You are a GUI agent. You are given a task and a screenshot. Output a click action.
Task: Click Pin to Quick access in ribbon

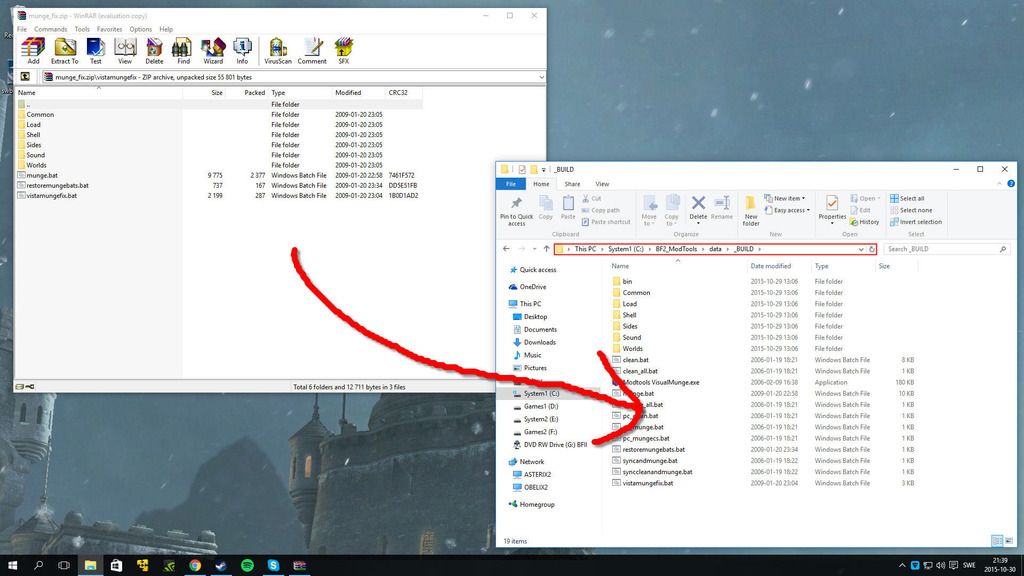tap(517, 210)
